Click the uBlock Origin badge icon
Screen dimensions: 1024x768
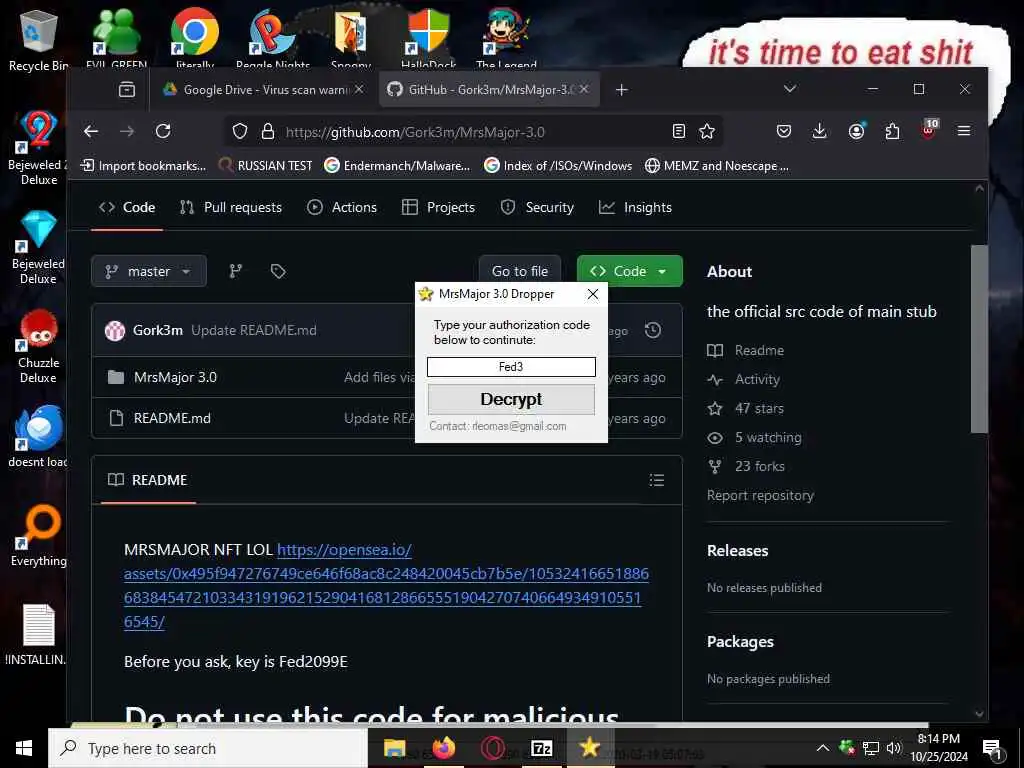click(x=929, y=129)
